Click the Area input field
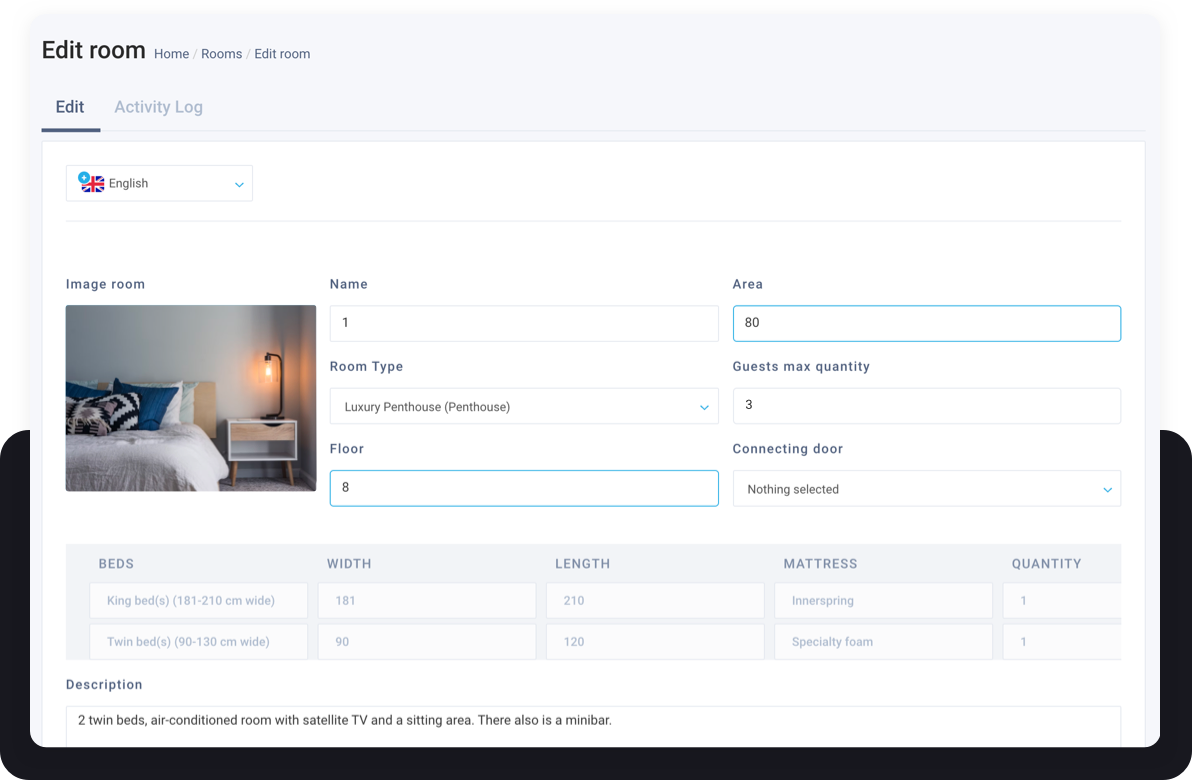The image size is (1192, 780). coord(926,323)
